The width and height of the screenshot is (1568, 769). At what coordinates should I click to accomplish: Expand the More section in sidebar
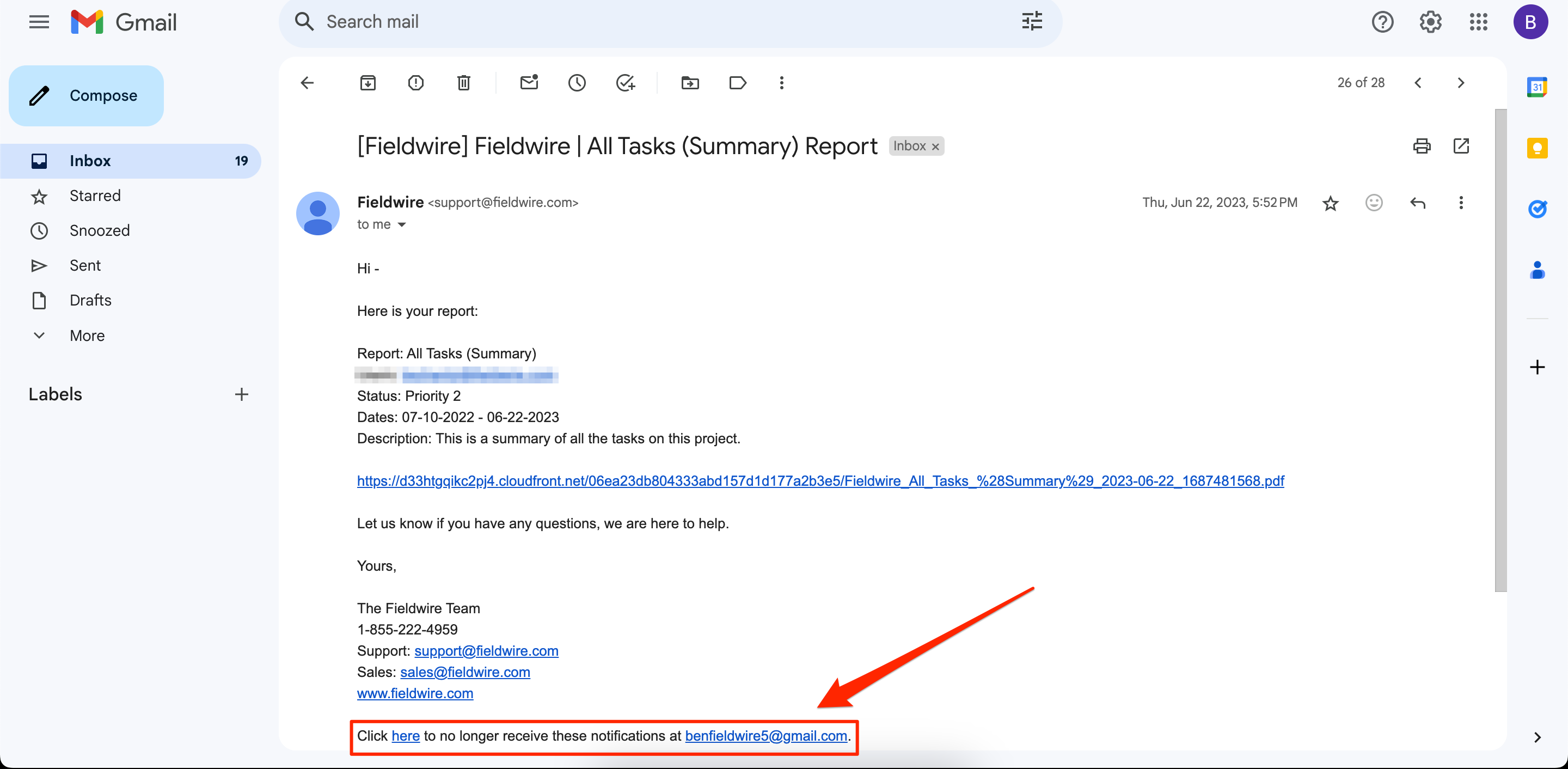pyautogui.click(x=87, y=335)
